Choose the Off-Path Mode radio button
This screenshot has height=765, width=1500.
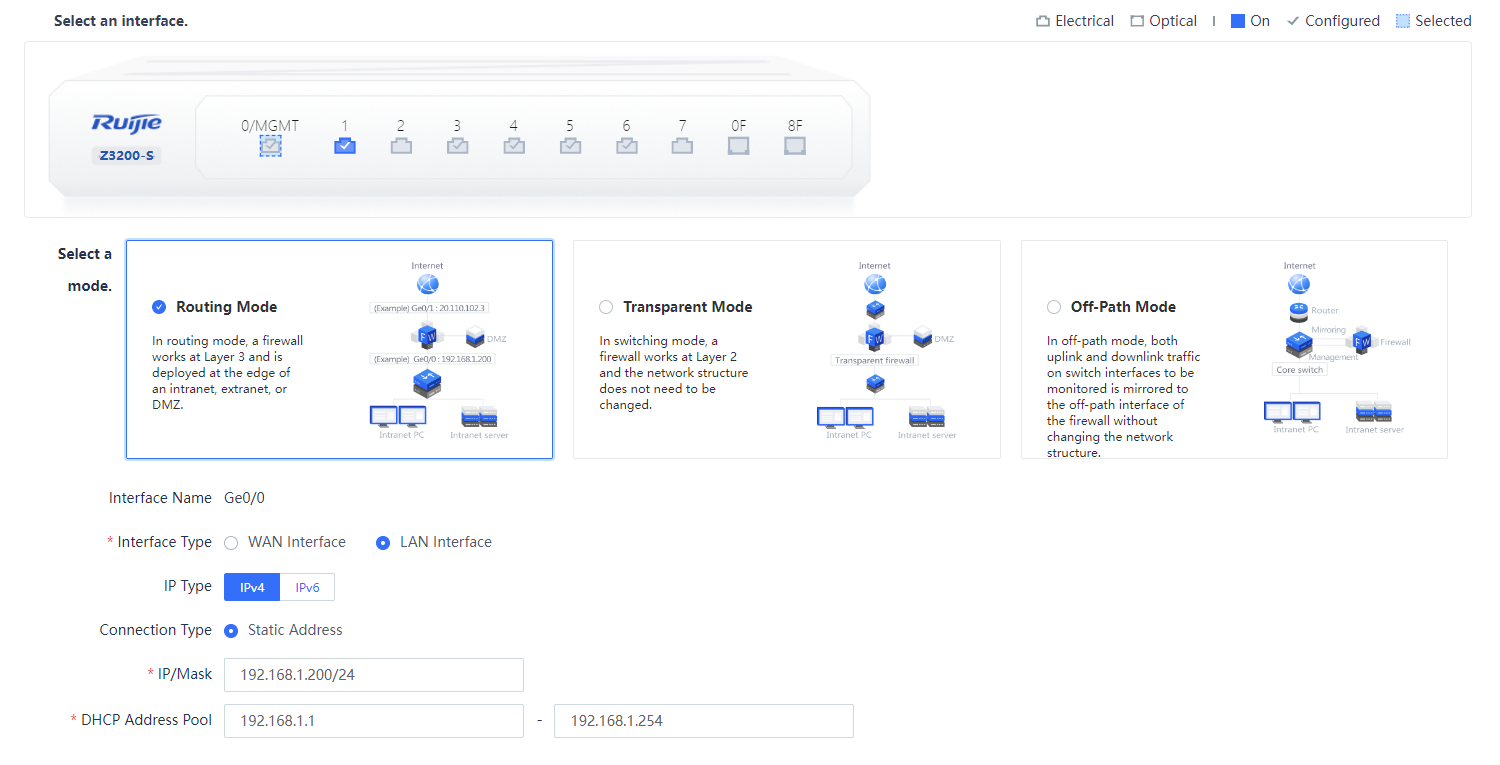coord(1054,307)
